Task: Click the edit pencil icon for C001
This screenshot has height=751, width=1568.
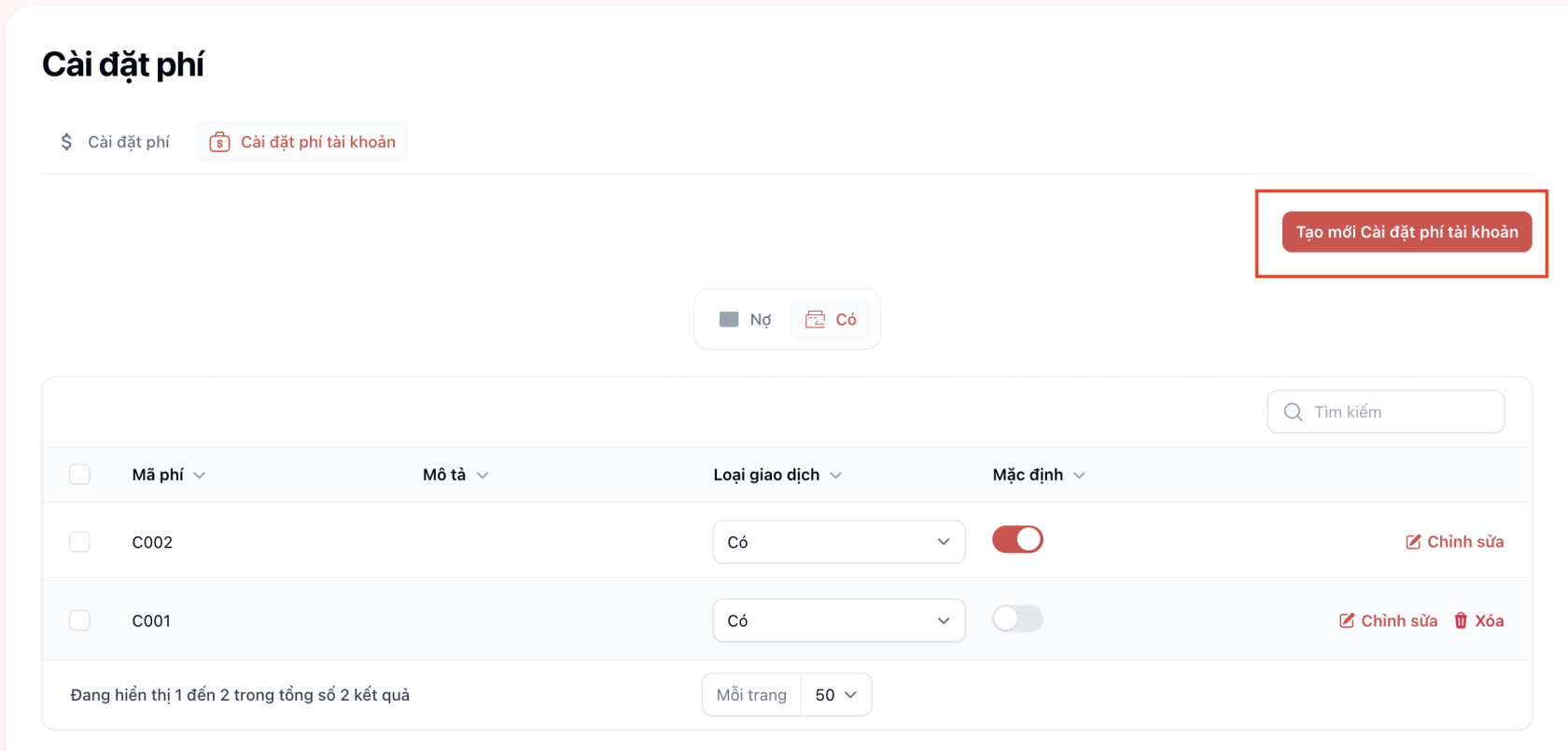Action: pos(1347,621)
